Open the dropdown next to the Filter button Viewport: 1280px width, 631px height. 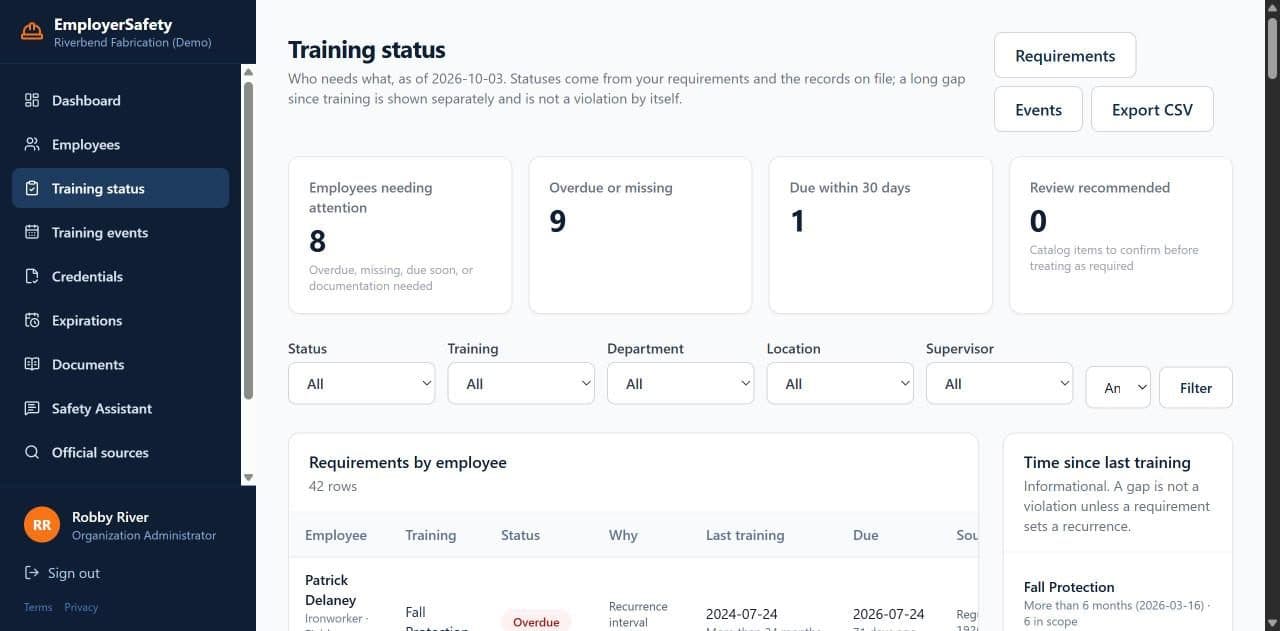pos(1118,388)
